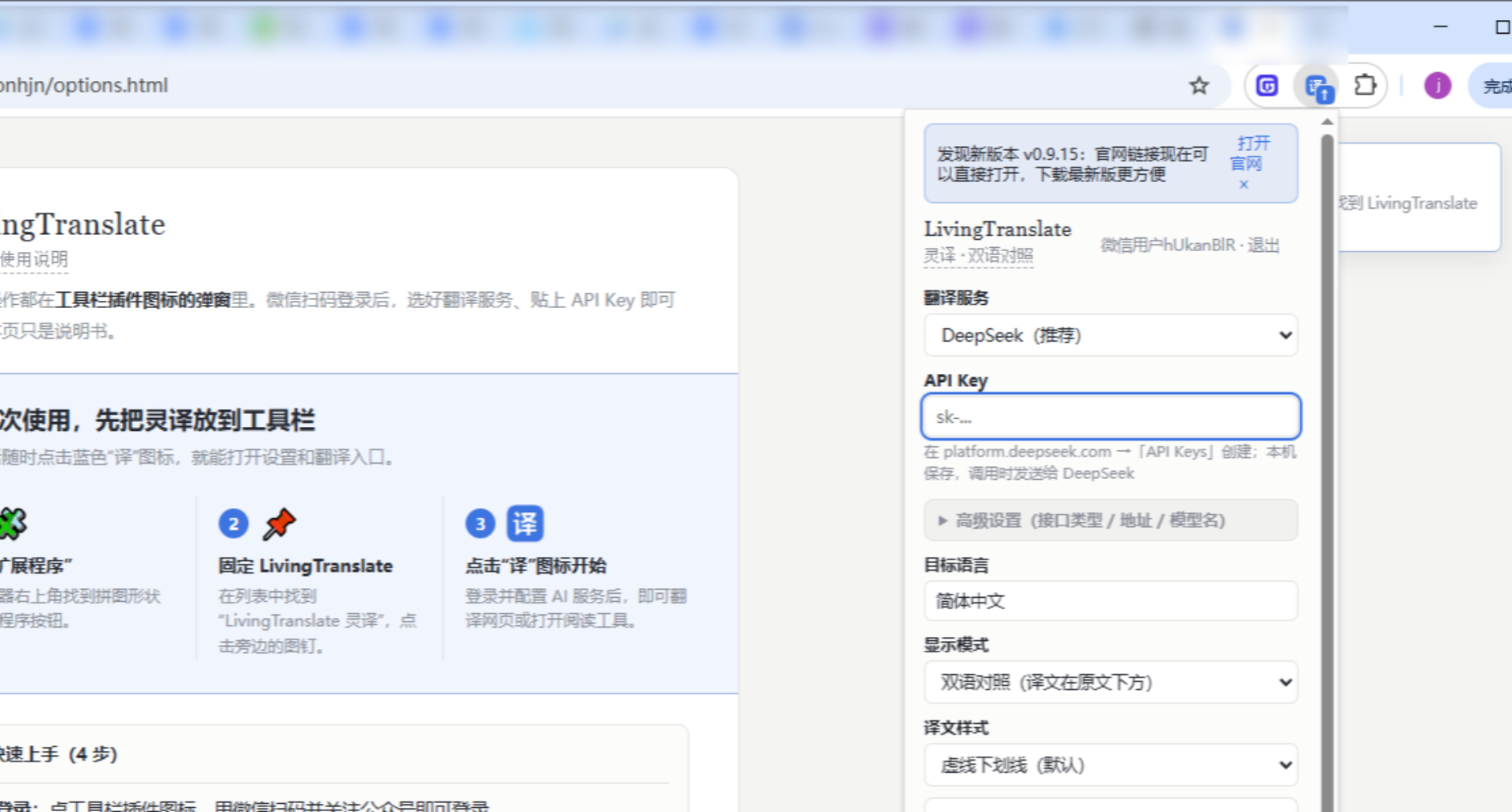Click the 目标语言 field showing 简体中文

click(1111, 601)
